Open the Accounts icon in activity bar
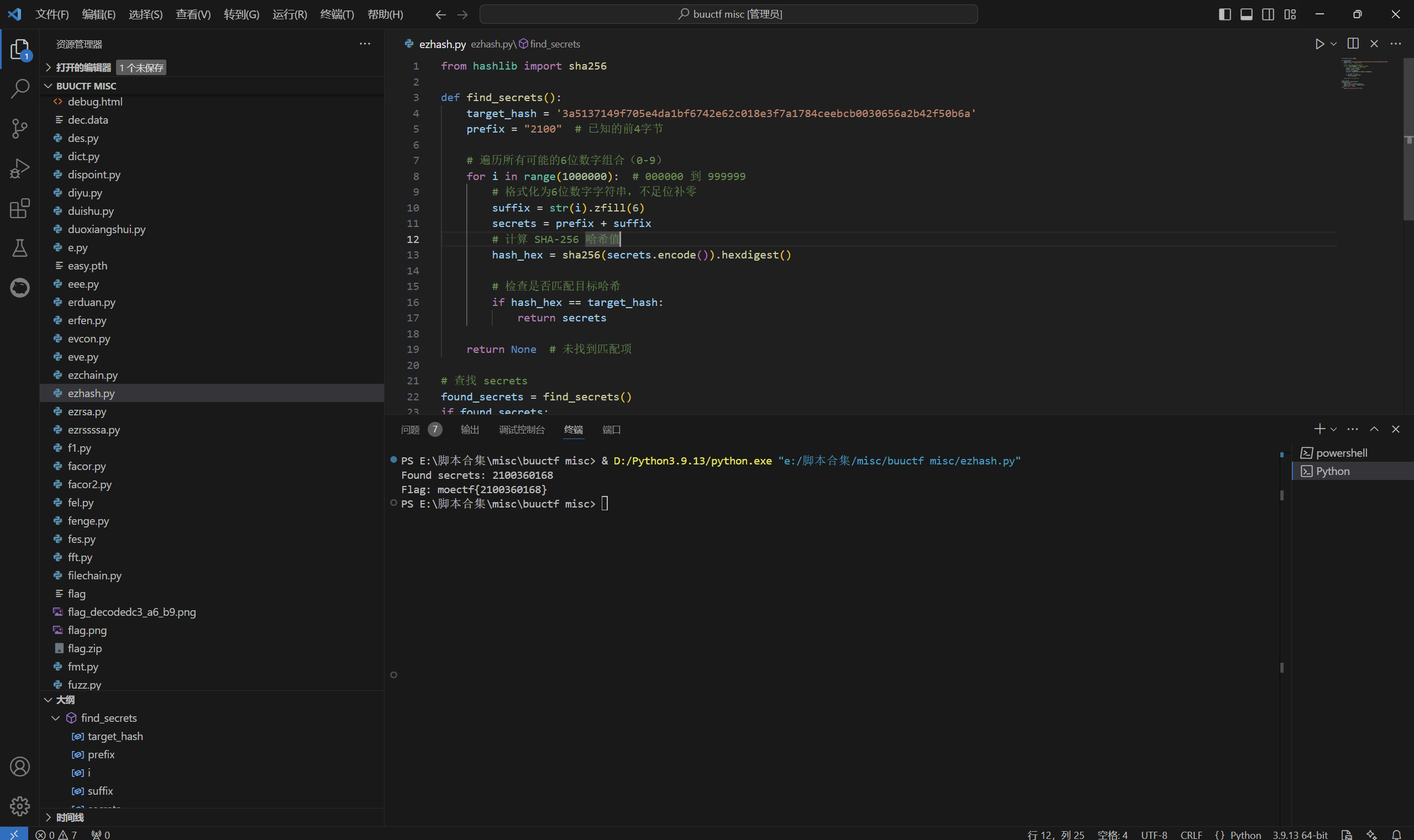Image resolution: width=1414 pixels, height=840 pixels. coord(20,767)
